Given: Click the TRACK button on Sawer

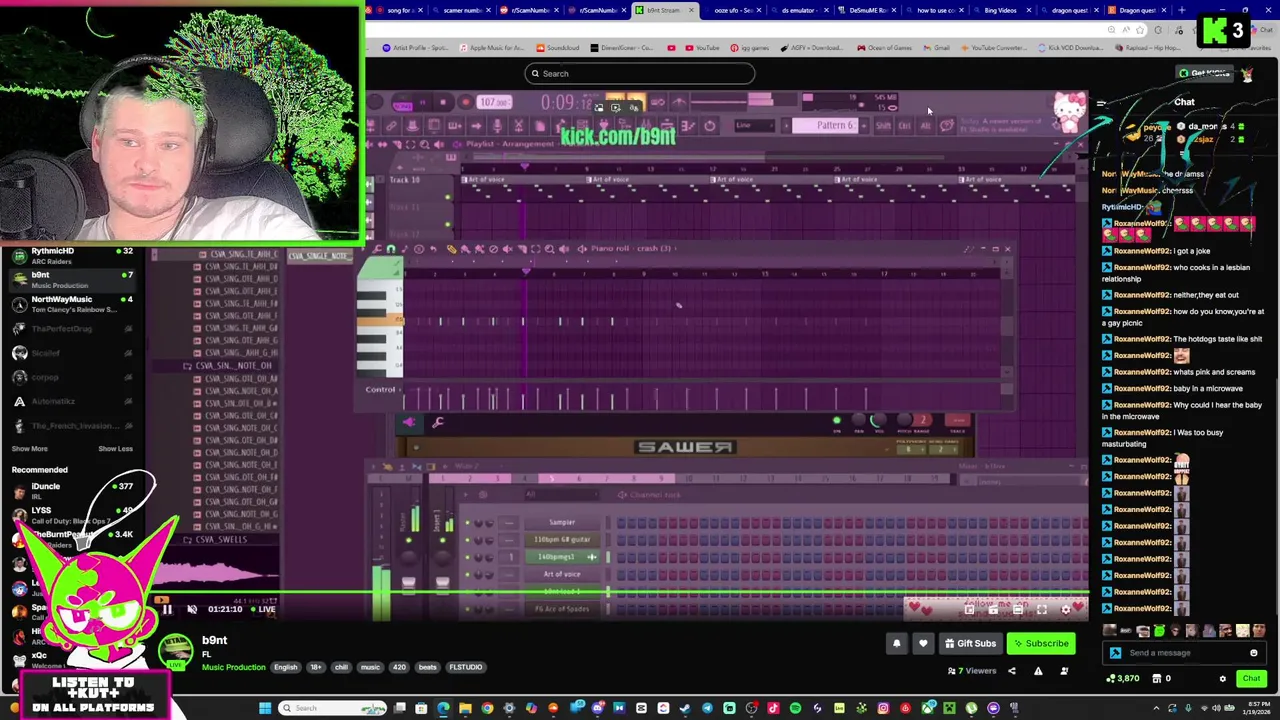Looking at the screenshot, I should 957,420.
